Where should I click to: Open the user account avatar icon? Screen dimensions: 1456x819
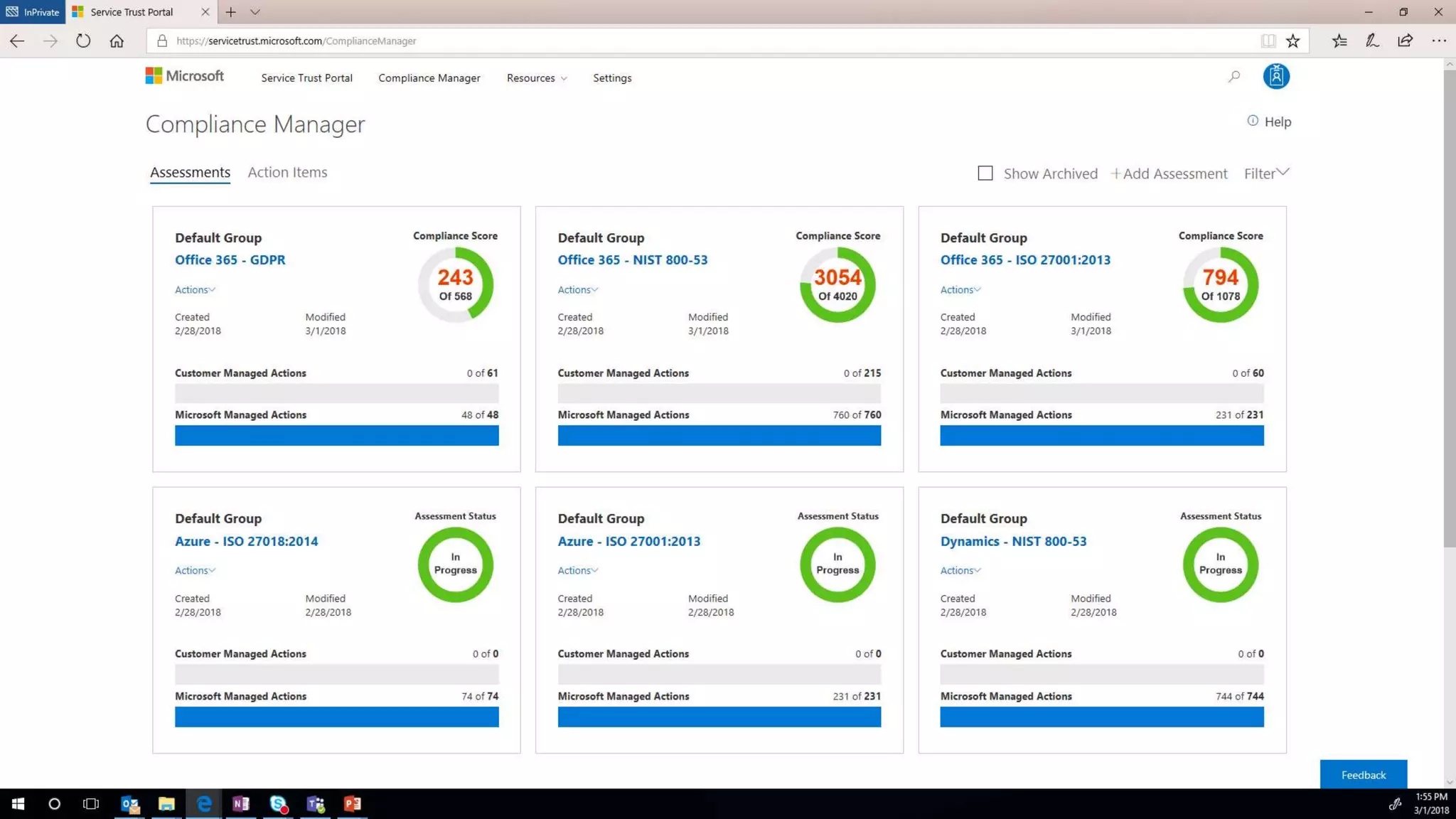click(1275, 77)
